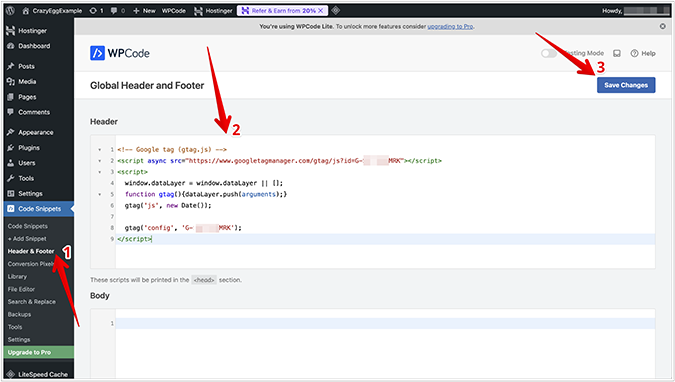Collapse code fold arrow on line 5
Image resolution: width=675 pixels, height=382 pixels.
pos(99,195)
